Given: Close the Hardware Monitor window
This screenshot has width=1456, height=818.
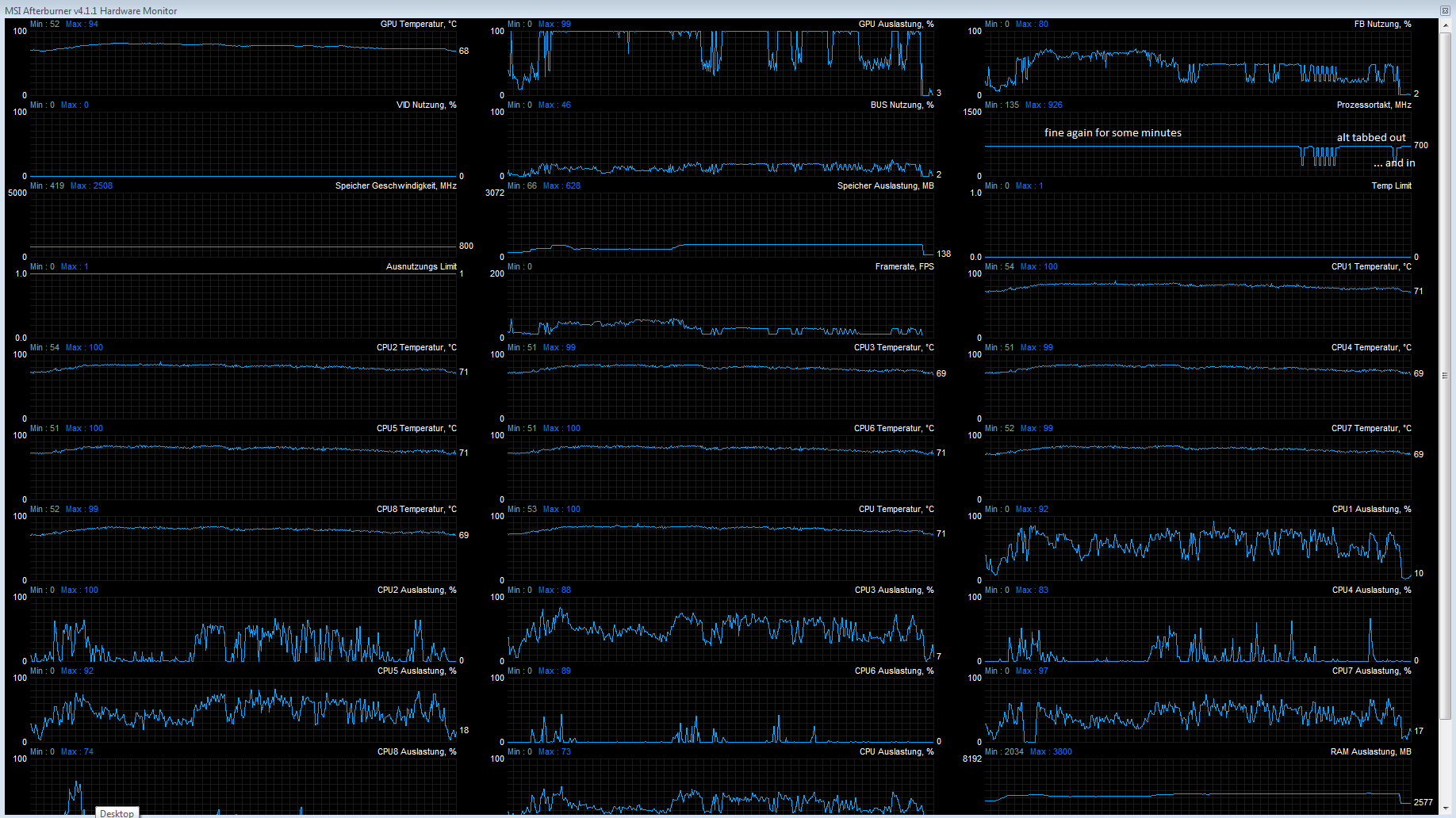Looking at the screenshot, I should 1445,10.
